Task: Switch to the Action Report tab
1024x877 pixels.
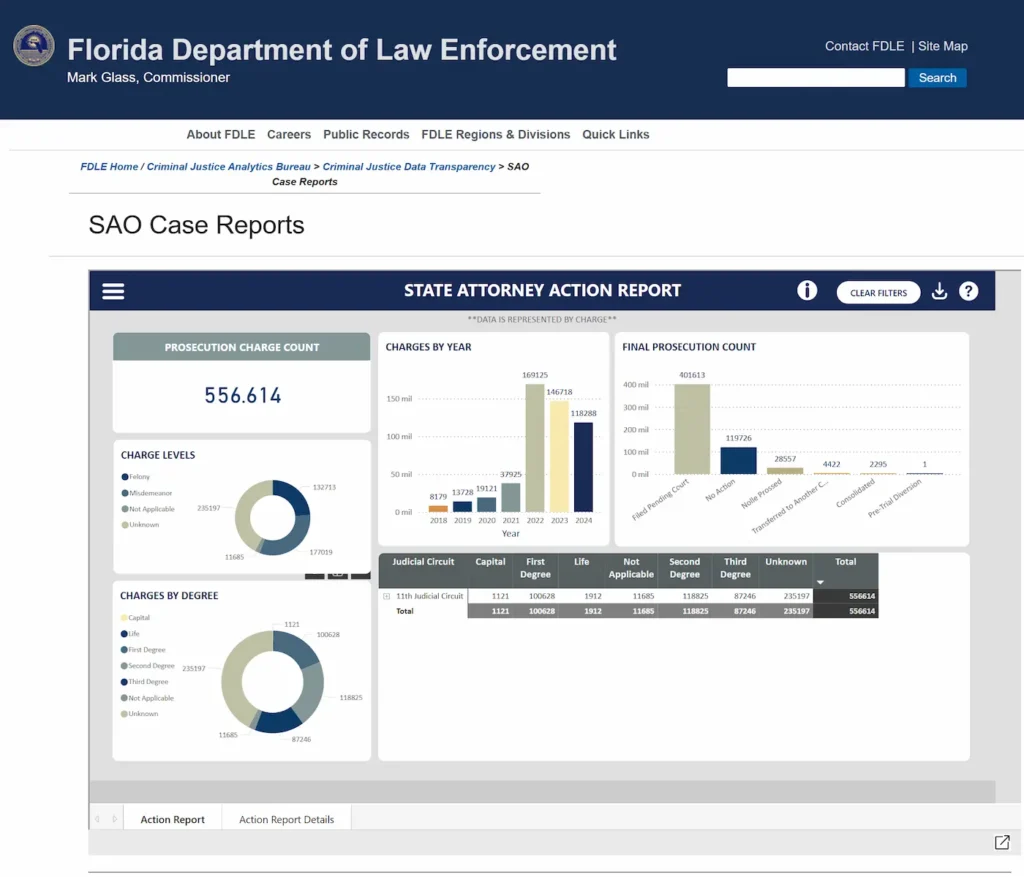Action: (x=172, y=819)
